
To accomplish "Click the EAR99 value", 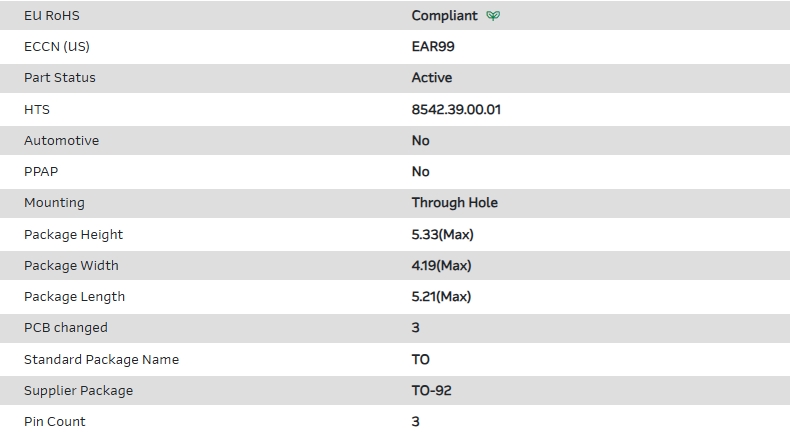I will (x=433, y=46).
